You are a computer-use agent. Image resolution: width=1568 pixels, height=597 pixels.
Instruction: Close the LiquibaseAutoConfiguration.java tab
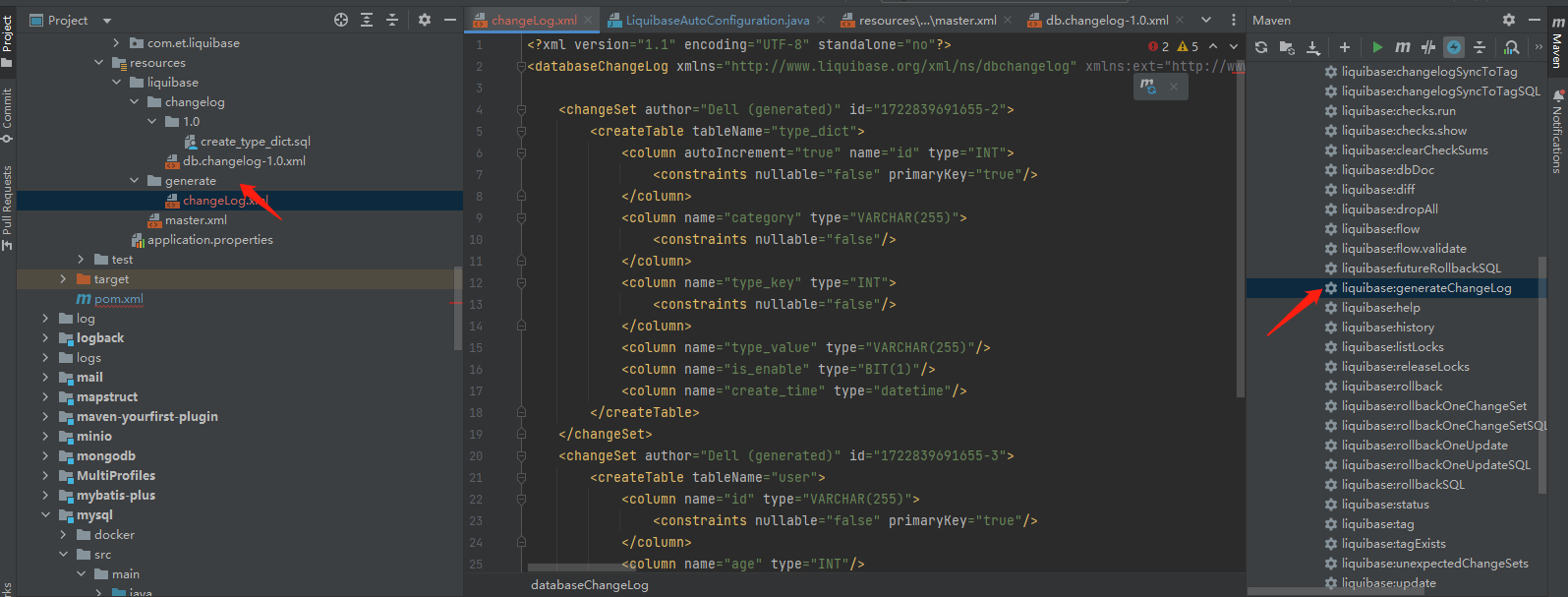819,20
